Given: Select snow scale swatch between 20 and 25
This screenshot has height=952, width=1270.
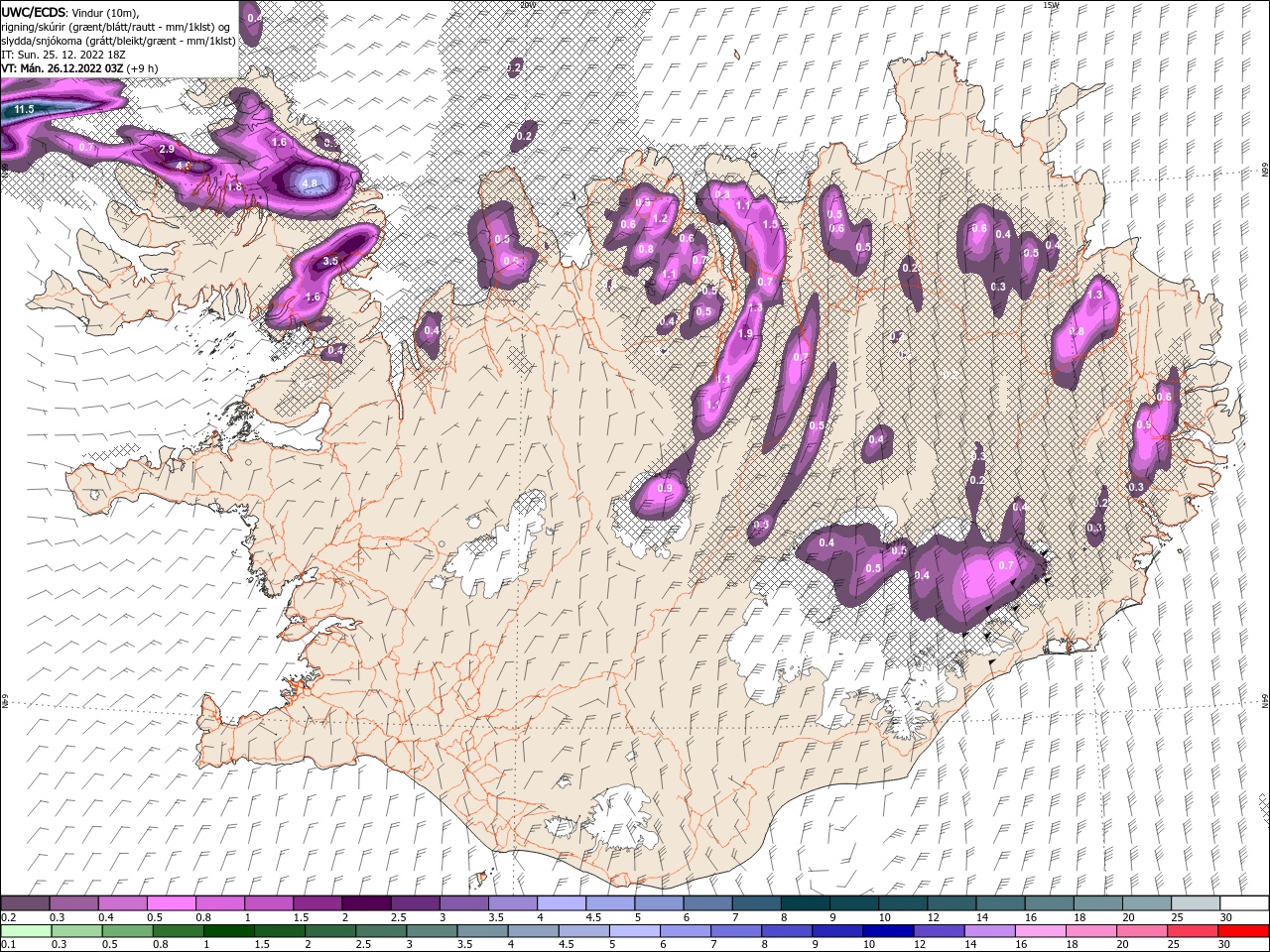Looking at the screenshot, I should click(1146, 903).
